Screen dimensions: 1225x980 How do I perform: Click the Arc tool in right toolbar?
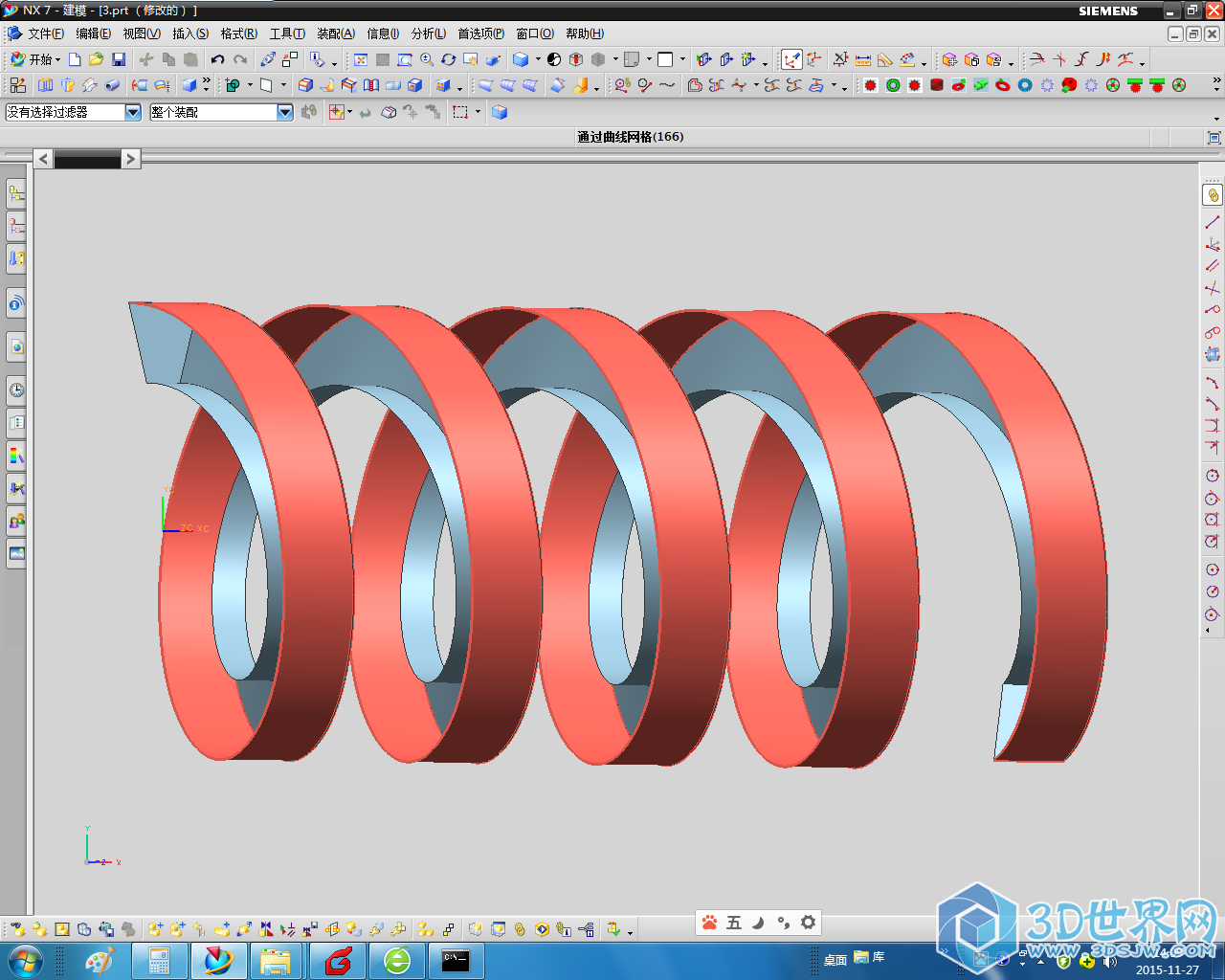1212,382
